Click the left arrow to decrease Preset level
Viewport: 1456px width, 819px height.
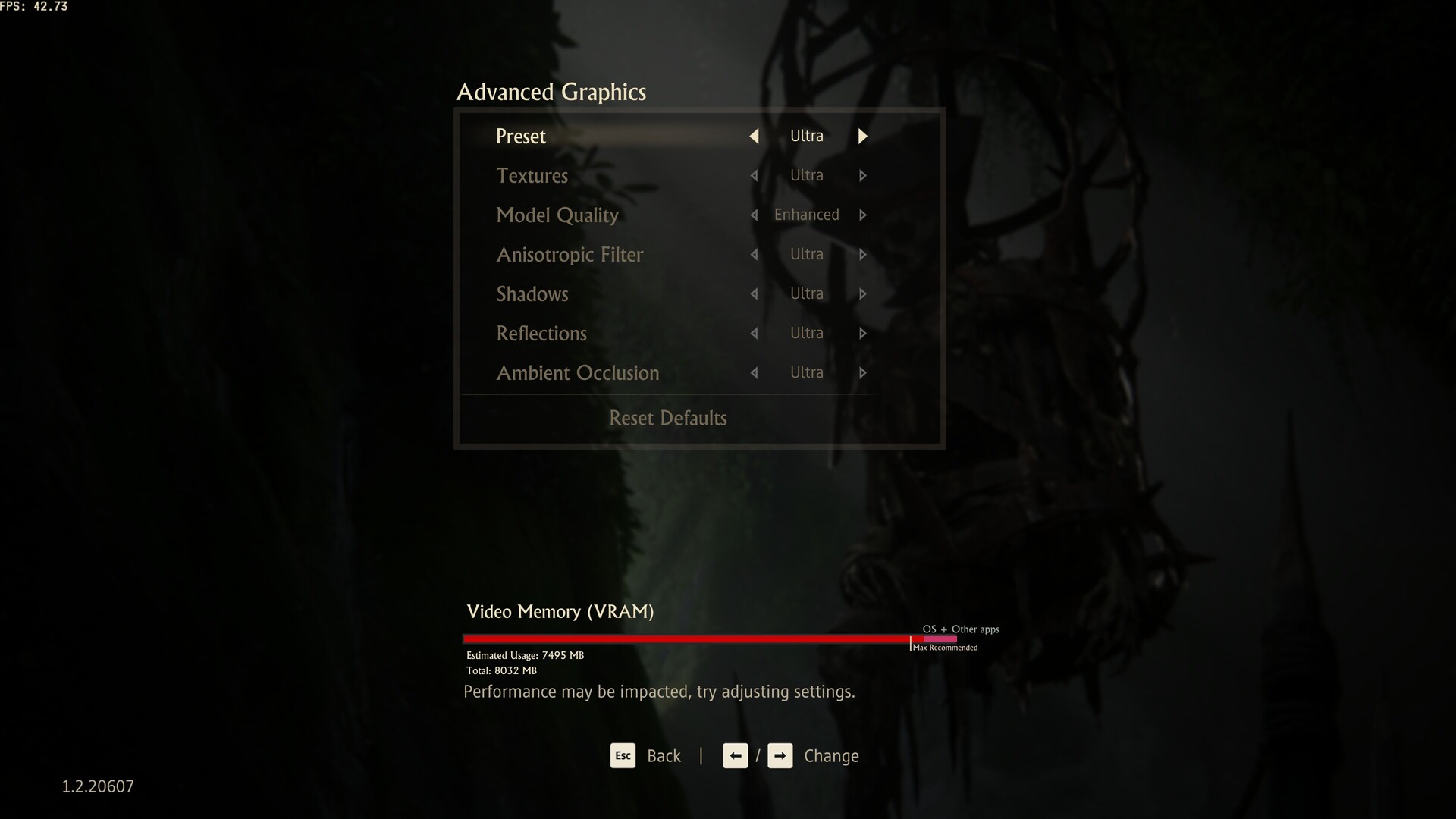(x=753, y=135)
